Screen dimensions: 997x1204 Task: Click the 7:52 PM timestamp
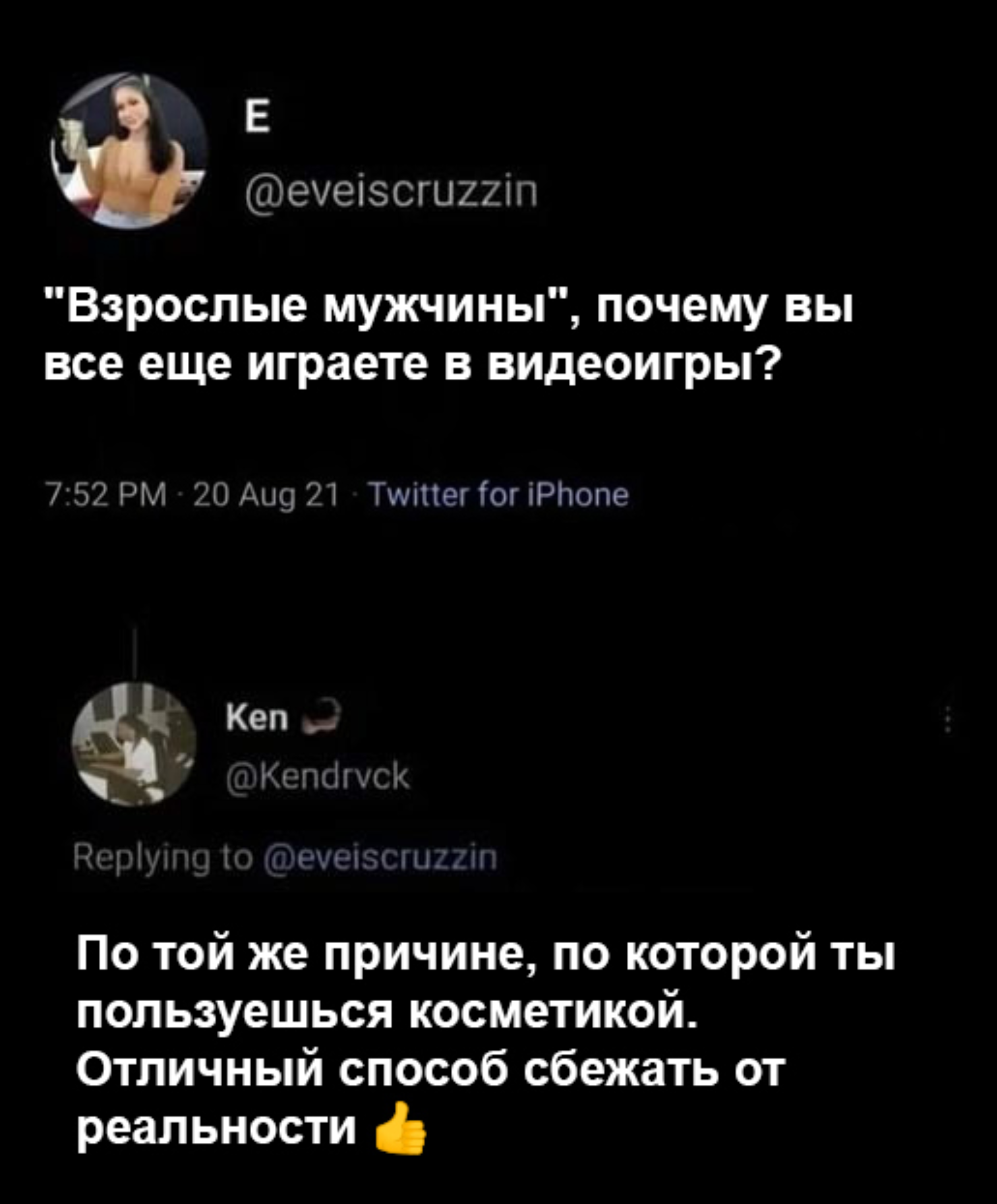coord(106,494)
